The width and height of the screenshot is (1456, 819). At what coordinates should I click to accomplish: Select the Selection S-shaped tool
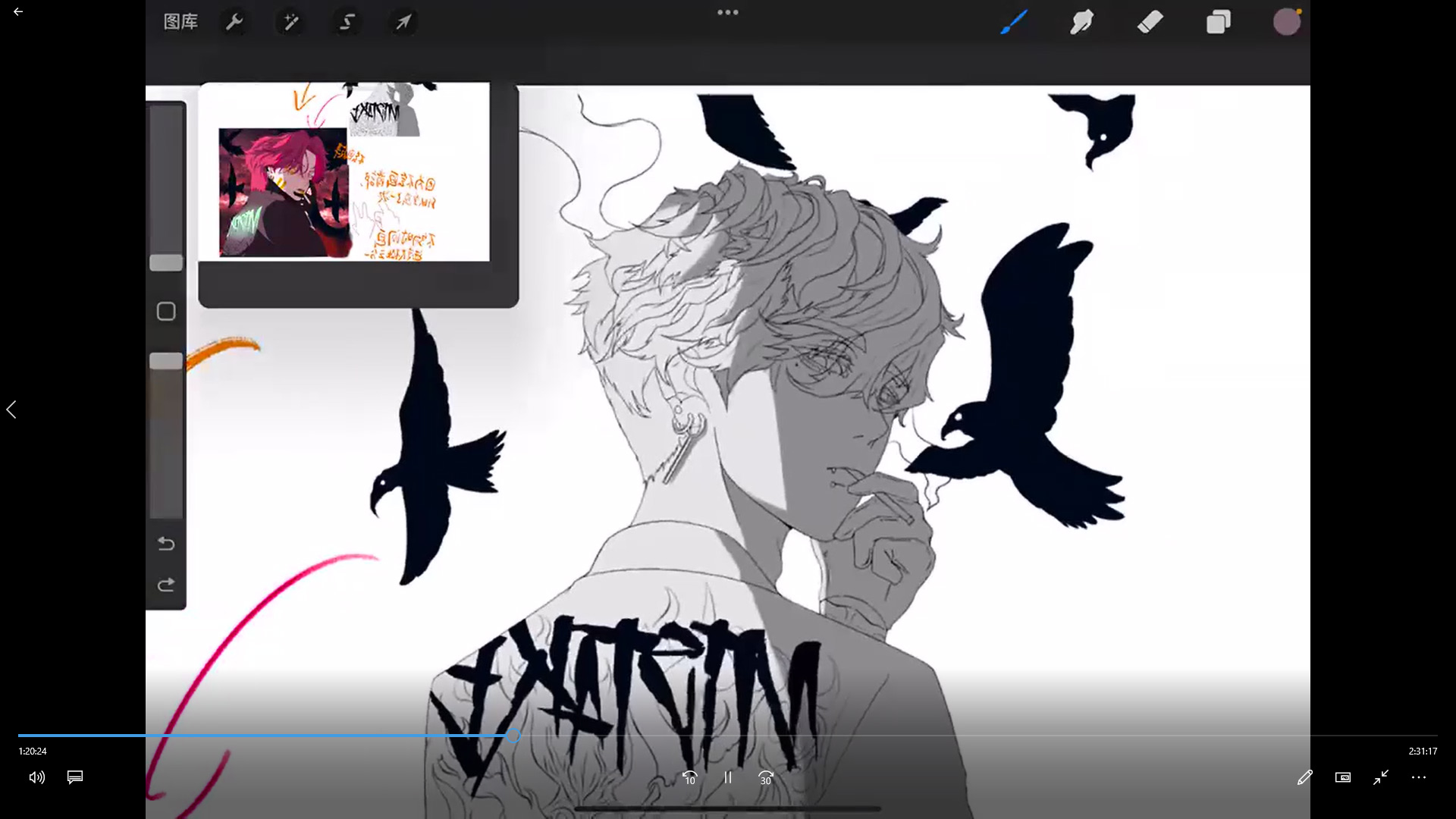pyautogui.click(x=347, y=22)
